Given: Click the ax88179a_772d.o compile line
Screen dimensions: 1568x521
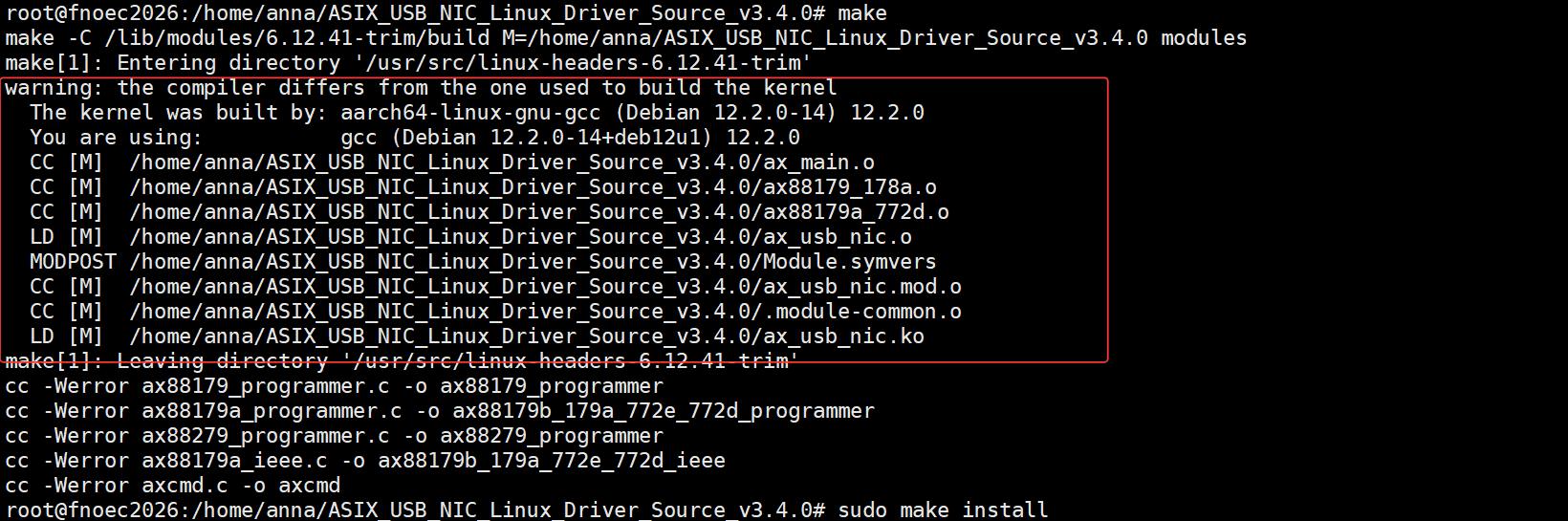Looking at the screenshot, I should tap(489, 212).
